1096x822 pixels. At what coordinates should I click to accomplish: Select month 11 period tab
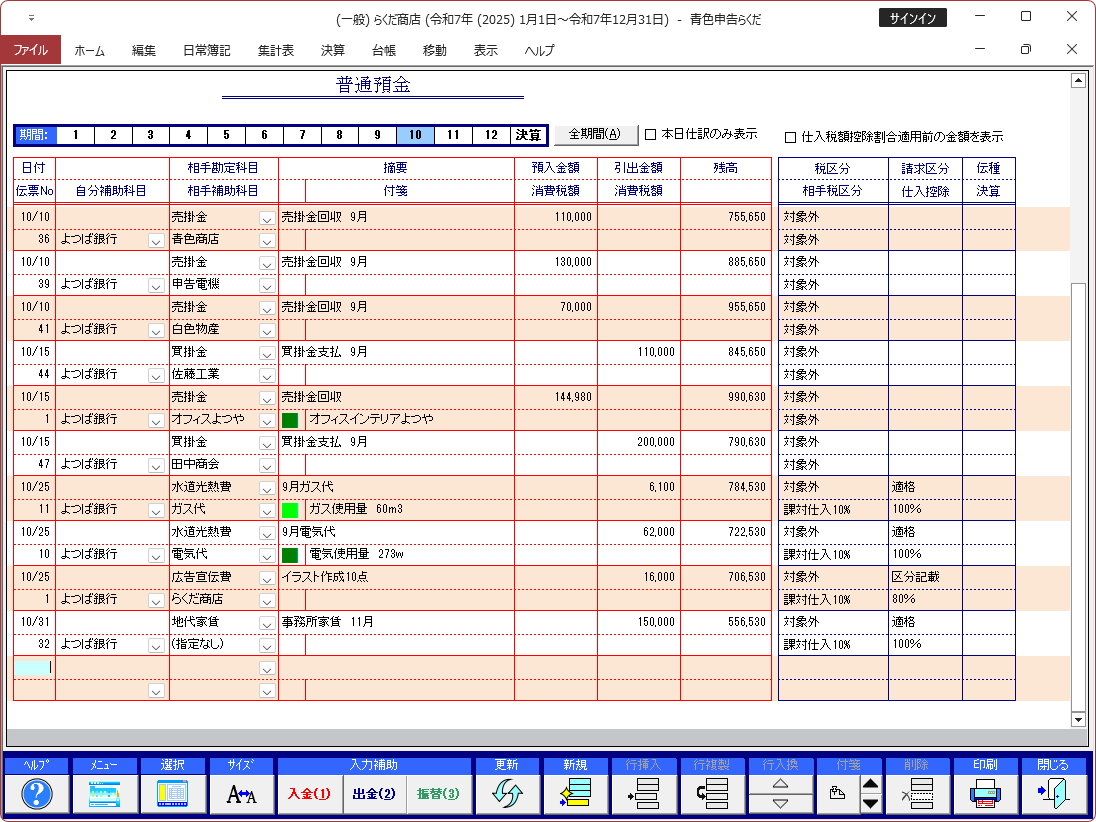(453, 135)
